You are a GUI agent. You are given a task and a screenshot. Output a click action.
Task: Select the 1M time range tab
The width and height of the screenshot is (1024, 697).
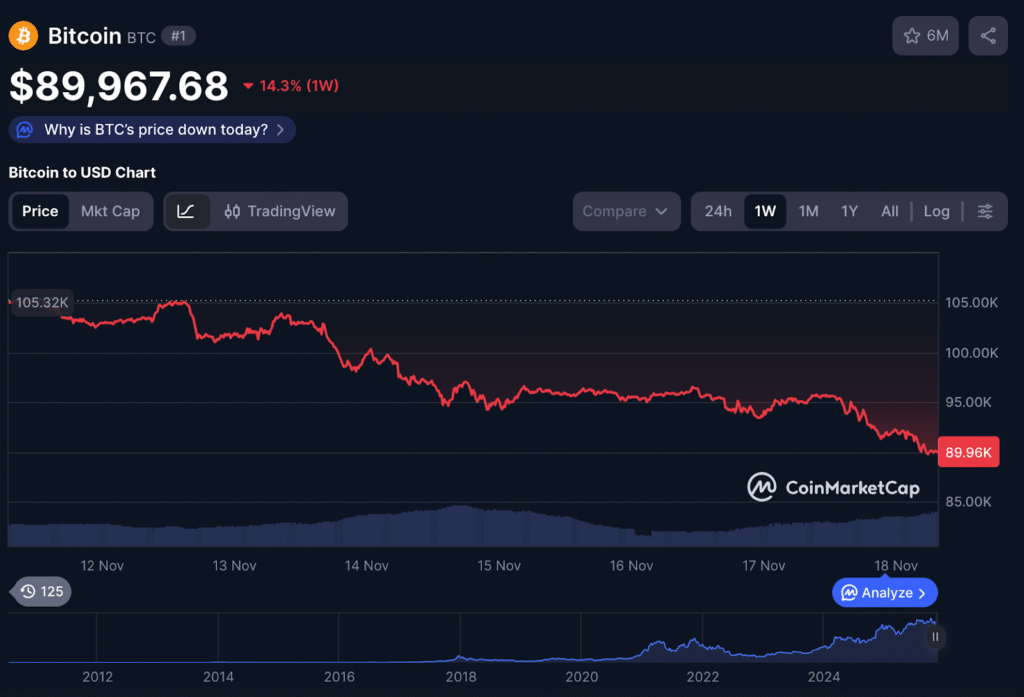[x=809, y=211]
